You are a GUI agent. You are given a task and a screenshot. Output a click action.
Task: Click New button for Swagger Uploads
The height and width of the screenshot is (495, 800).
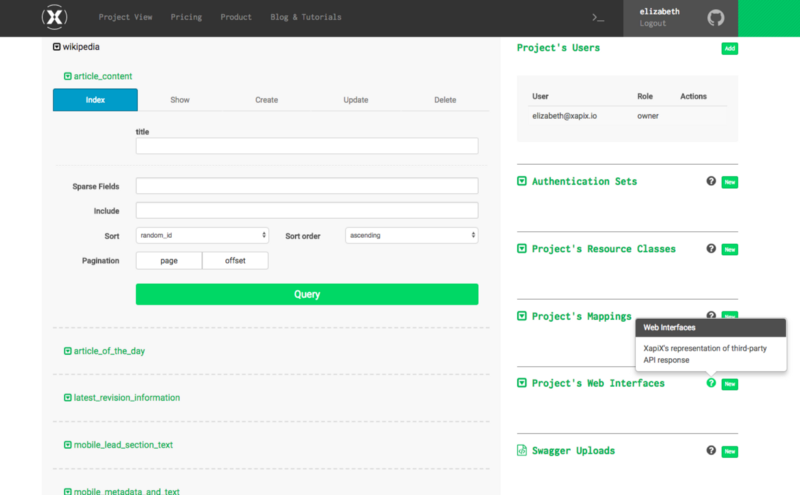[x=730, y=451]
